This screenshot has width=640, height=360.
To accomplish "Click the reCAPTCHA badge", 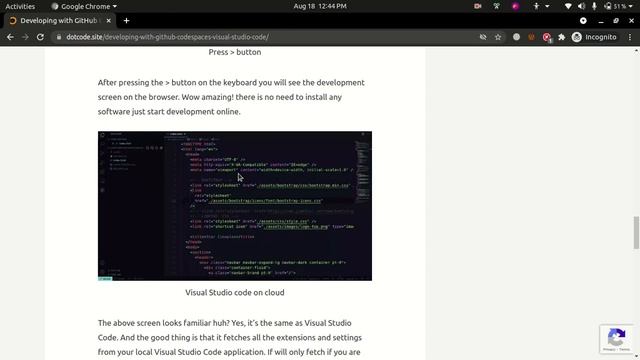I will pyautogui.click(x=616, y=339).
